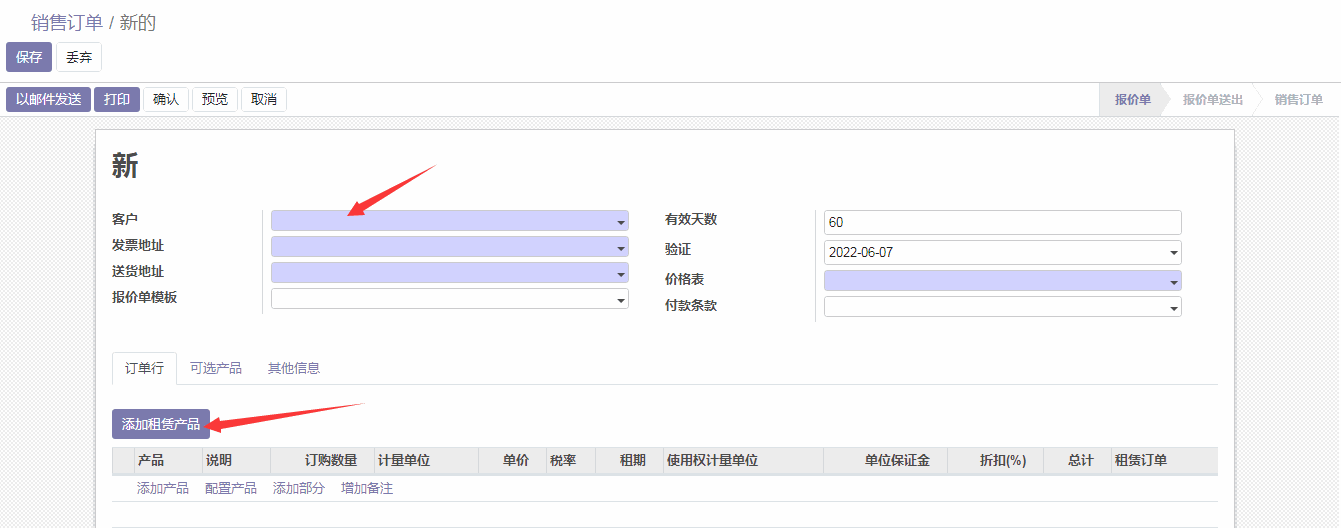
Task: Click the 保存 save button
Action: click(29, 57)
